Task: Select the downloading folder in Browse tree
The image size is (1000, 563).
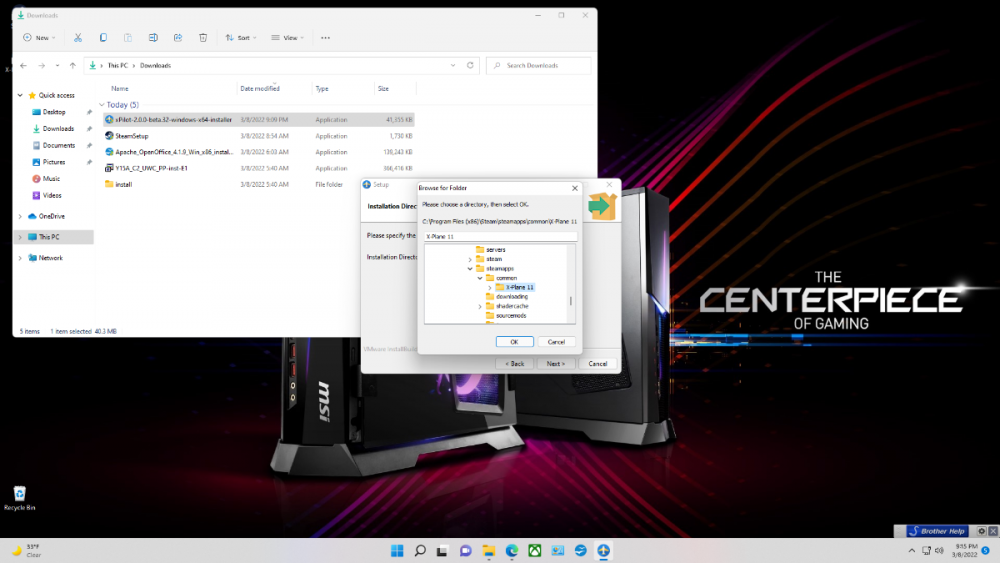Action: coord(511,296)
